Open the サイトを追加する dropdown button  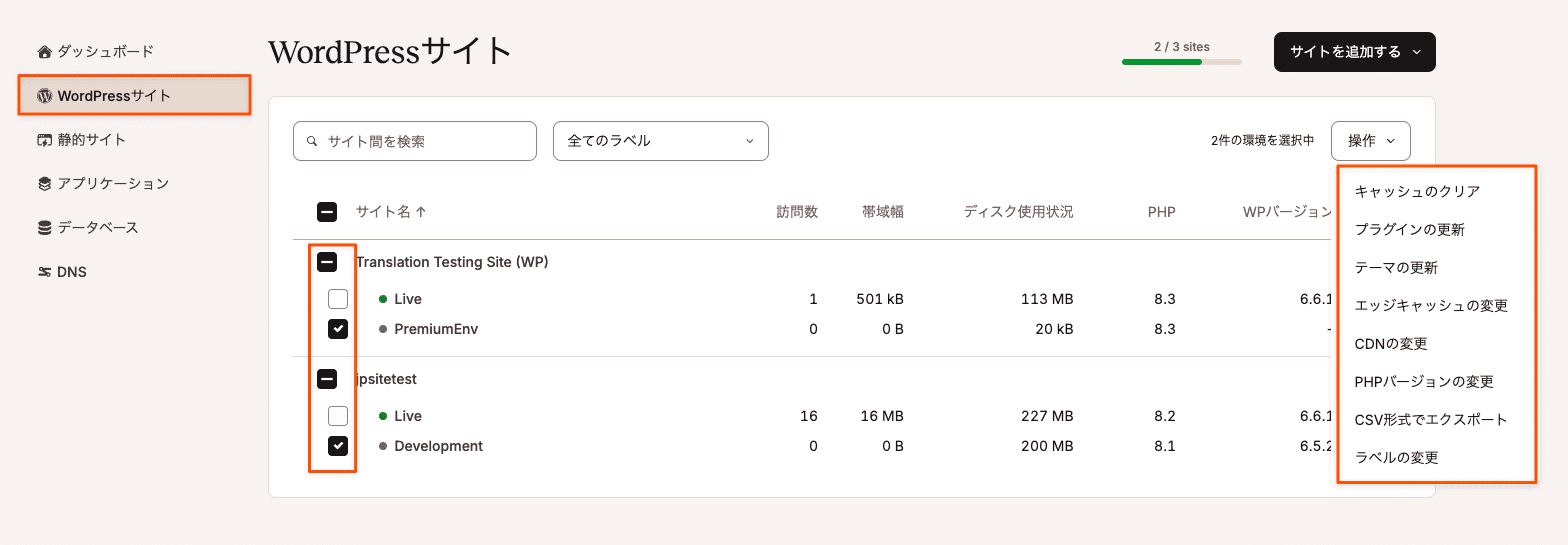tap(1355, 52)
